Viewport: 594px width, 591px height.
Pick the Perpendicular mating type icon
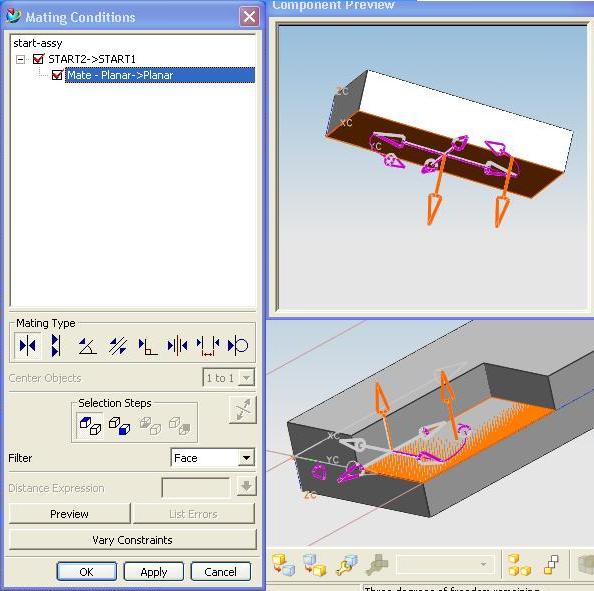coord(148,346)
